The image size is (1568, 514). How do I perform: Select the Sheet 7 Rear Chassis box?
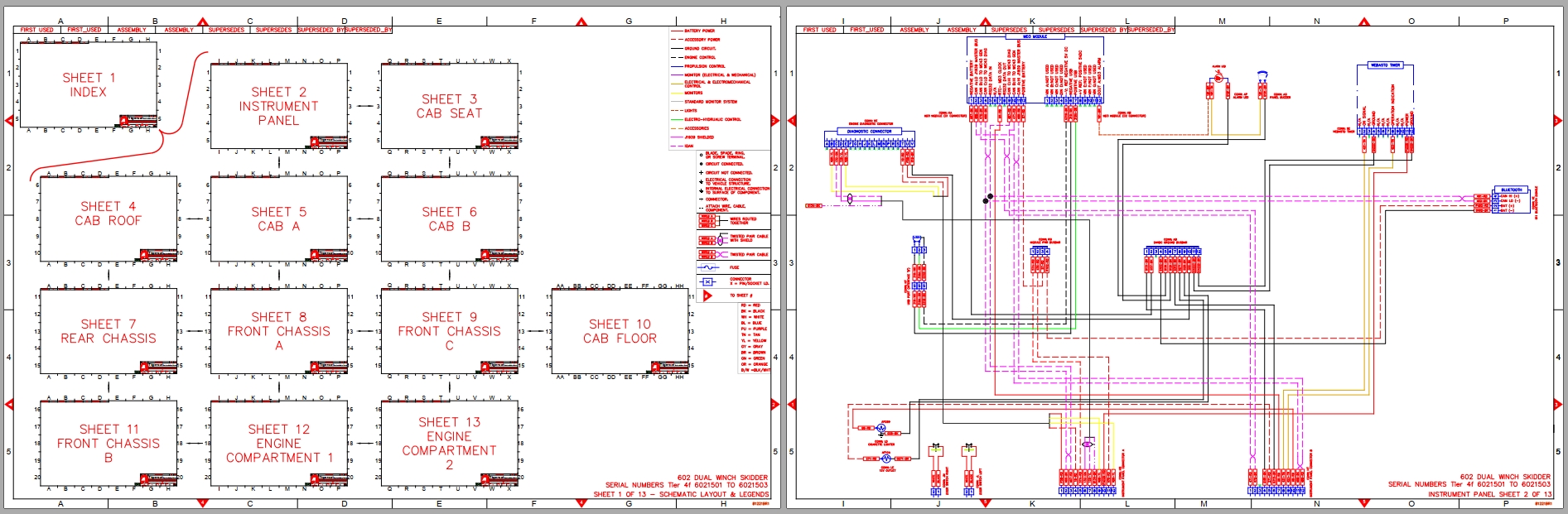click(108, 331)
